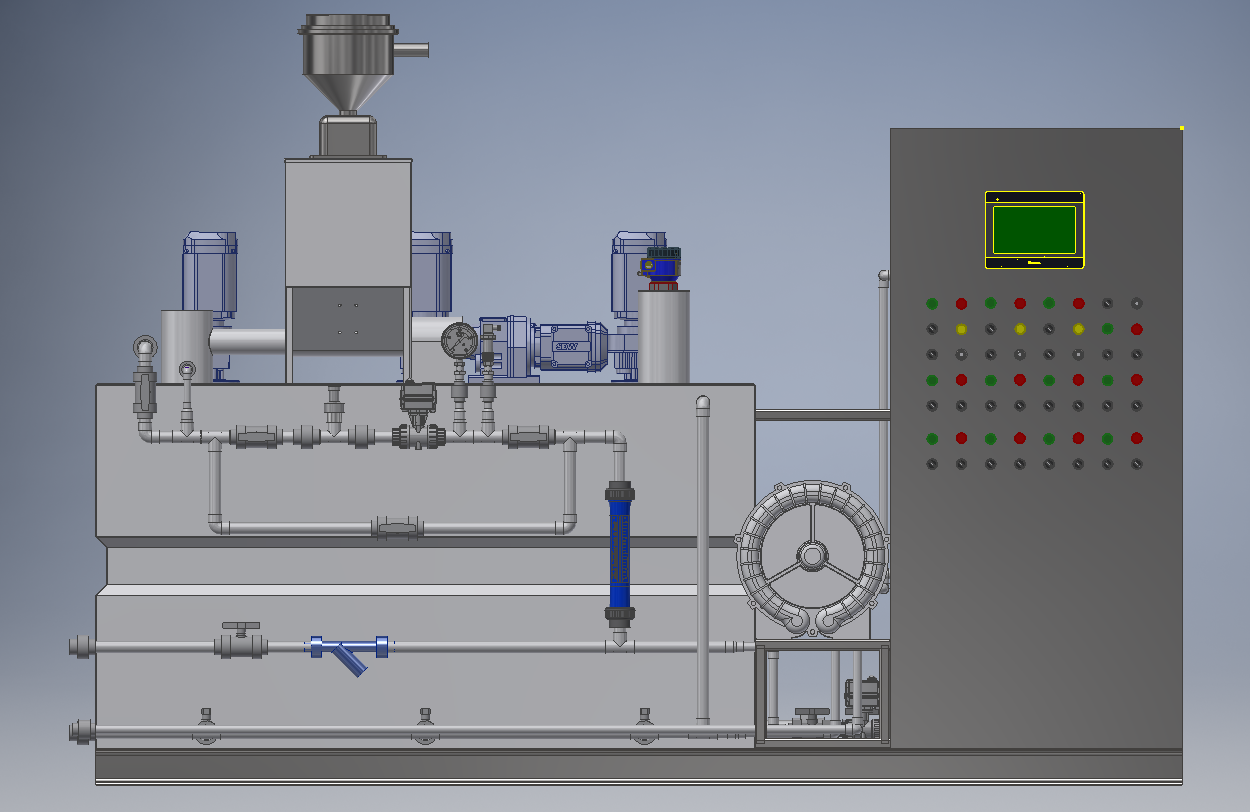Select the SEW gear motor
1250x812 pixels.
[x=565, y=346]
